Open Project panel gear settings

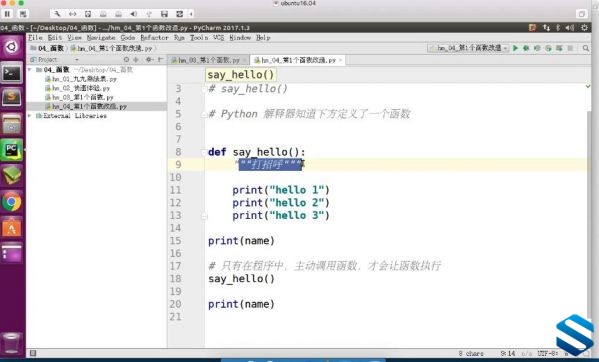tap(149, 60)
